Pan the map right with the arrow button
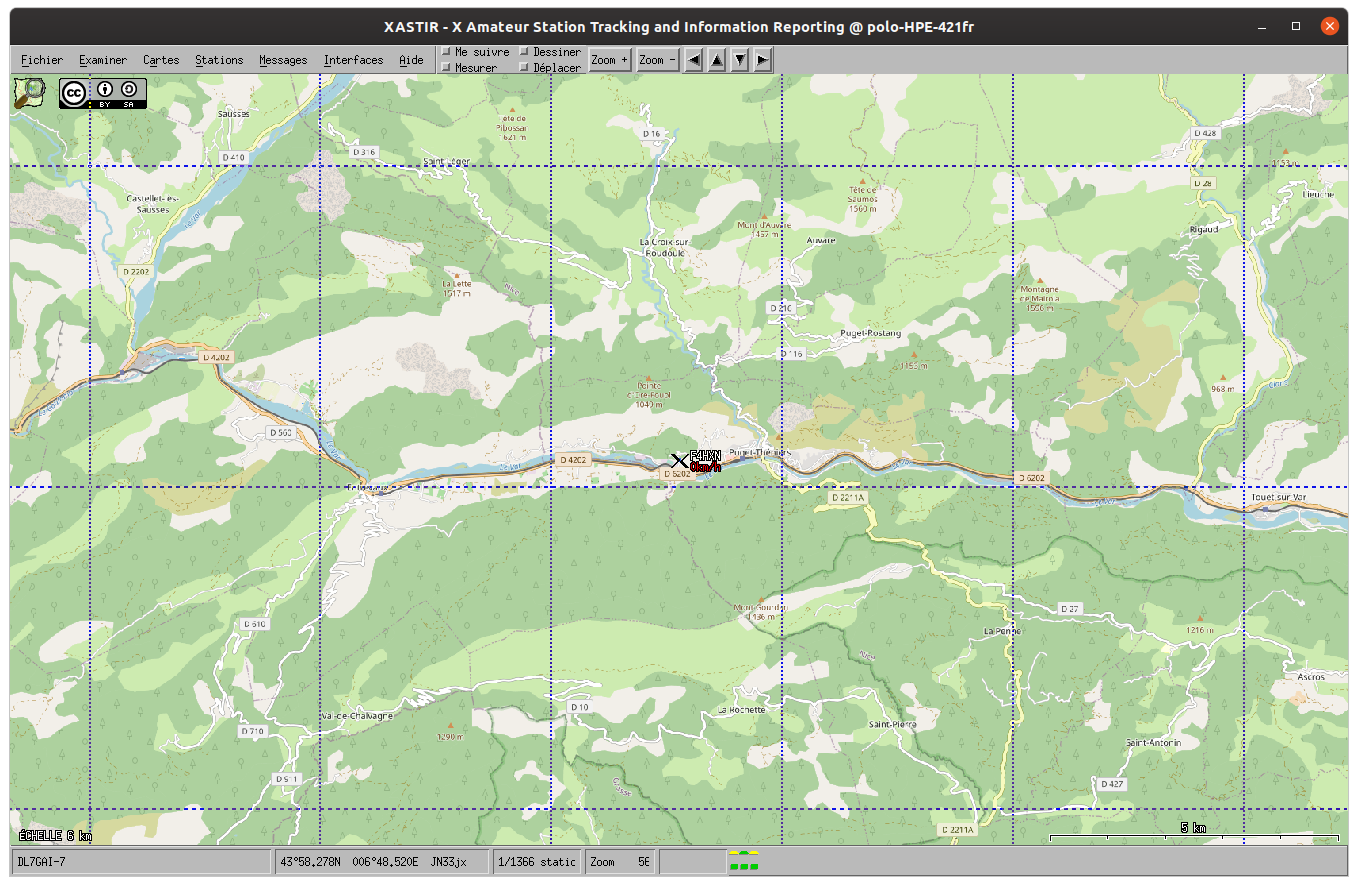This screenshot has height=886, width=1358. click(762, 60)
